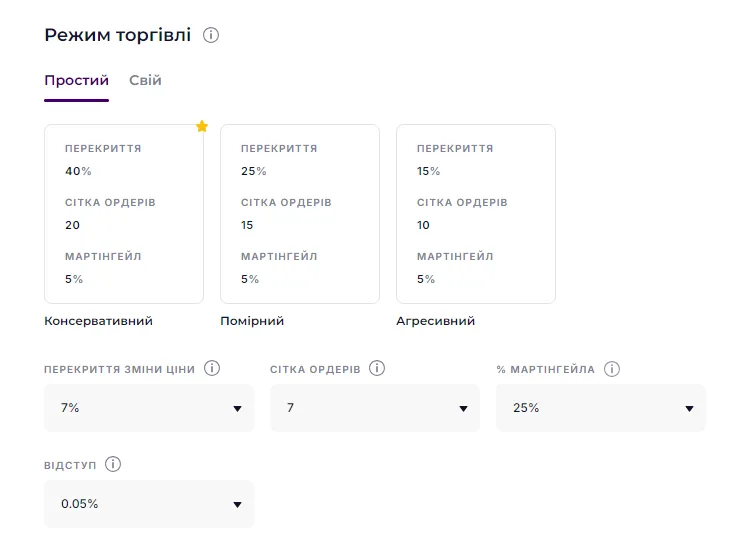This screenshot has width=746, height=533.
Task: Open the Сітка ордерів dropdown showing 7
Action: pyautogui.click(x=375, y=408)
